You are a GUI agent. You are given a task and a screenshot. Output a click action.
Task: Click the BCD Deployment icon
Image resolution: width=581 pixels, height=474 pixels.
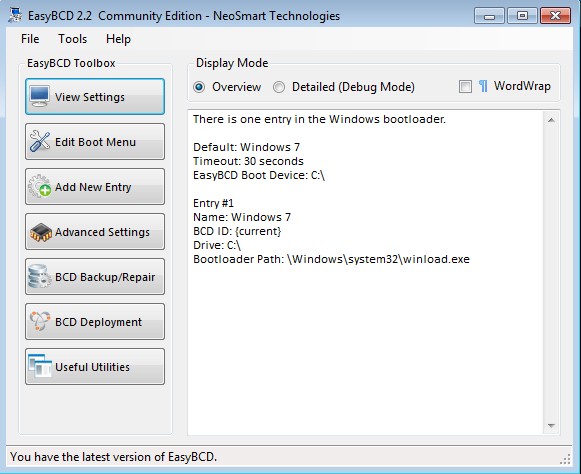[40, 321]
